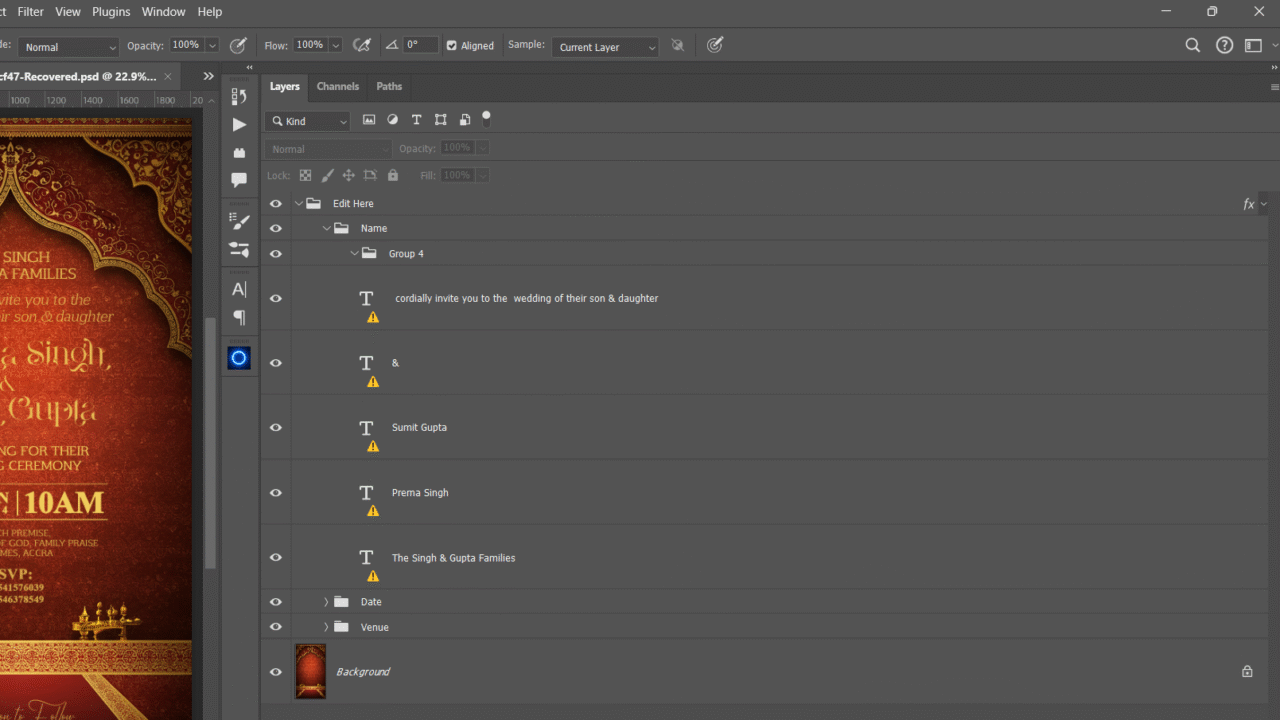Filter layers by type layers icon
This screenshot has width=1280, height=720.
coord(417,120)
